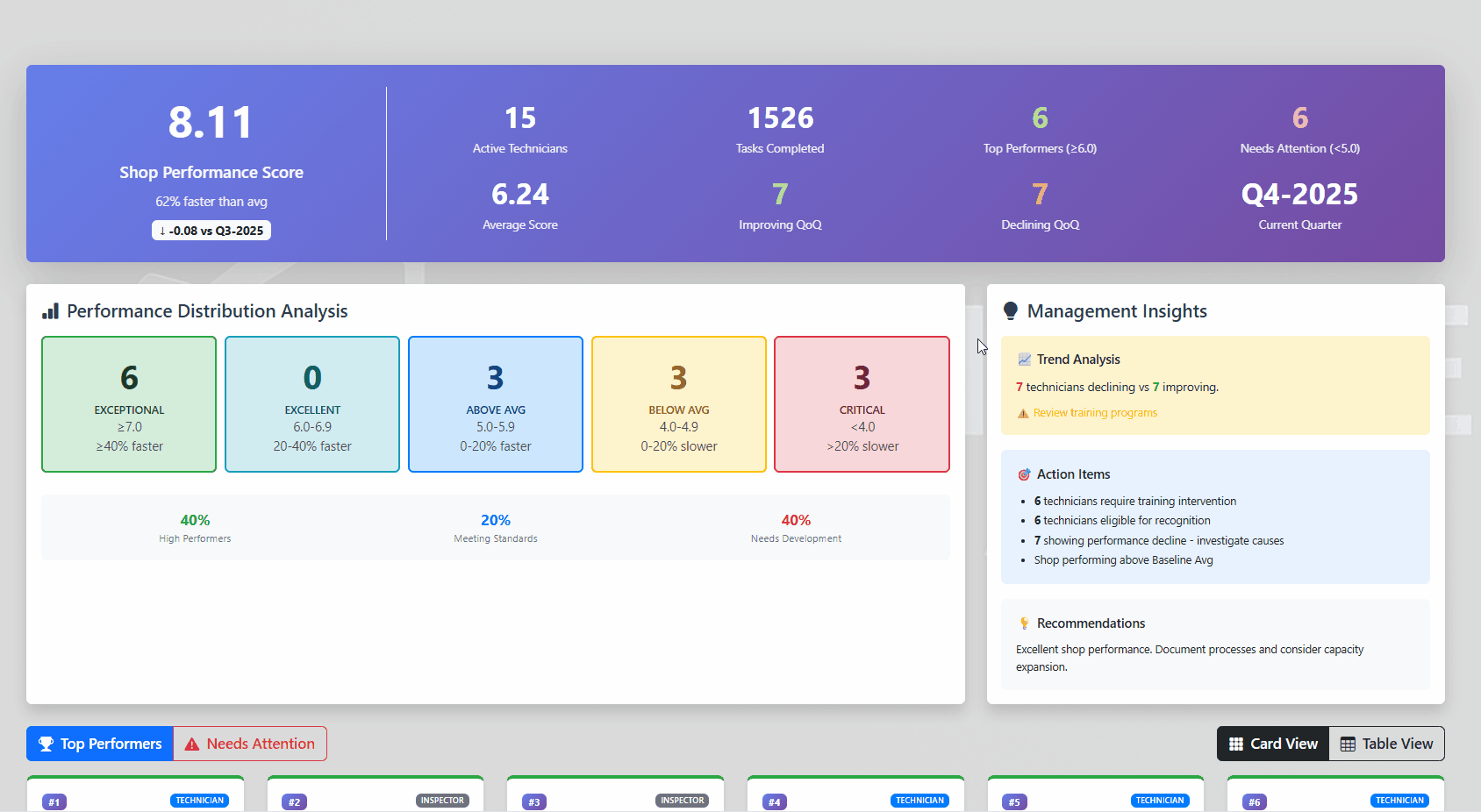The width and height of the screenshot is (1481, 812).
Task: Click the INSPECTOR badge on card #2
Action: [442, 800]
